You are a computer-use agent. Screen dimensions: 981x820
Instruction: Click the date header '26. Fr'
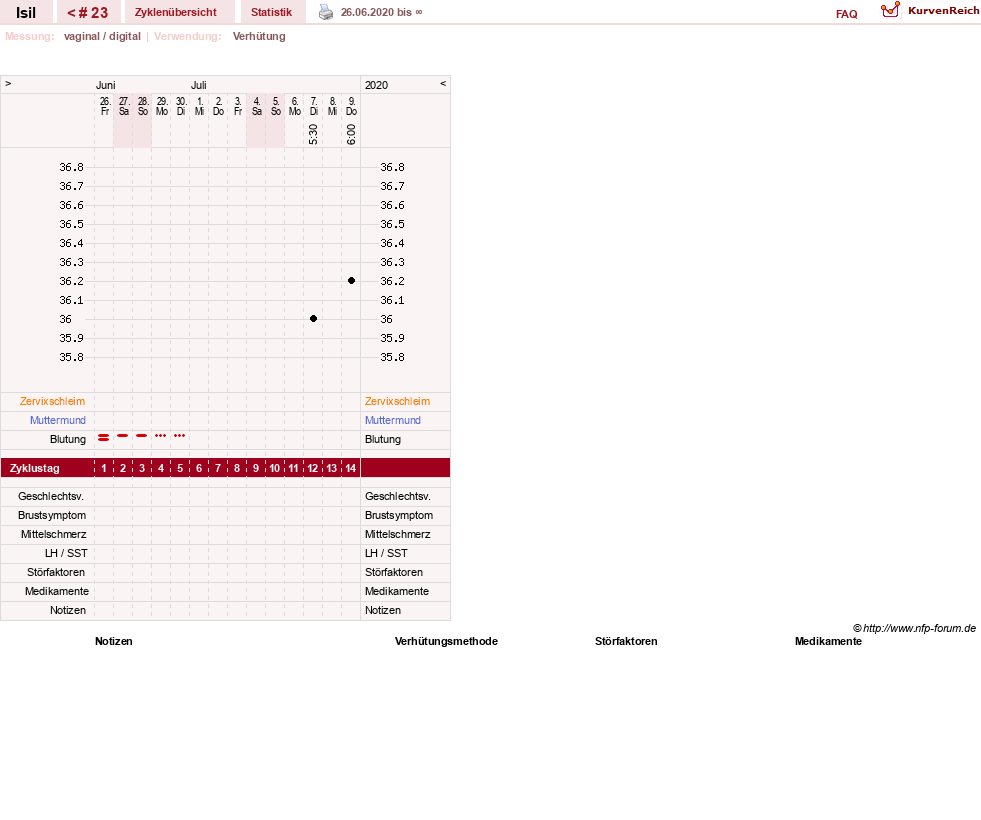click(x=105, y=106)
